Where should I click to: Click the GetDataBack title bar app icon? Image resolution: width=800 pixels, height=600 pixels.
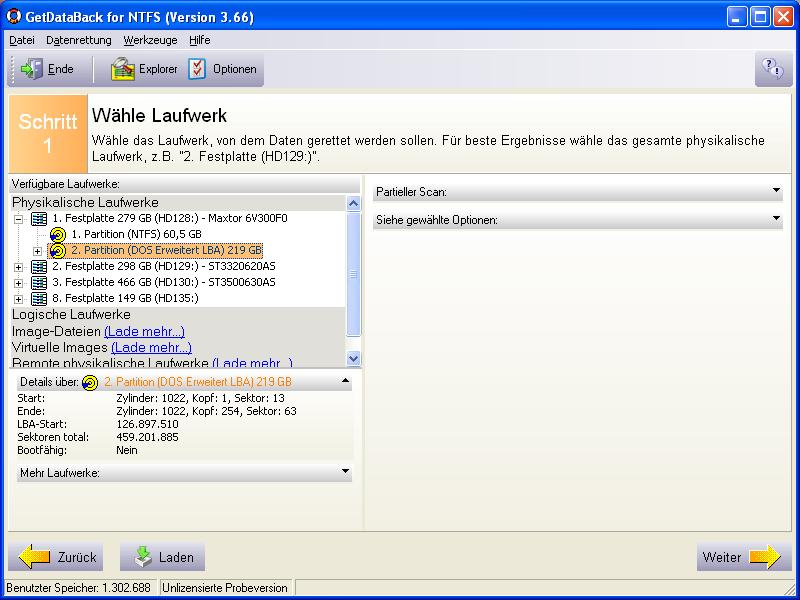[13, 16]
